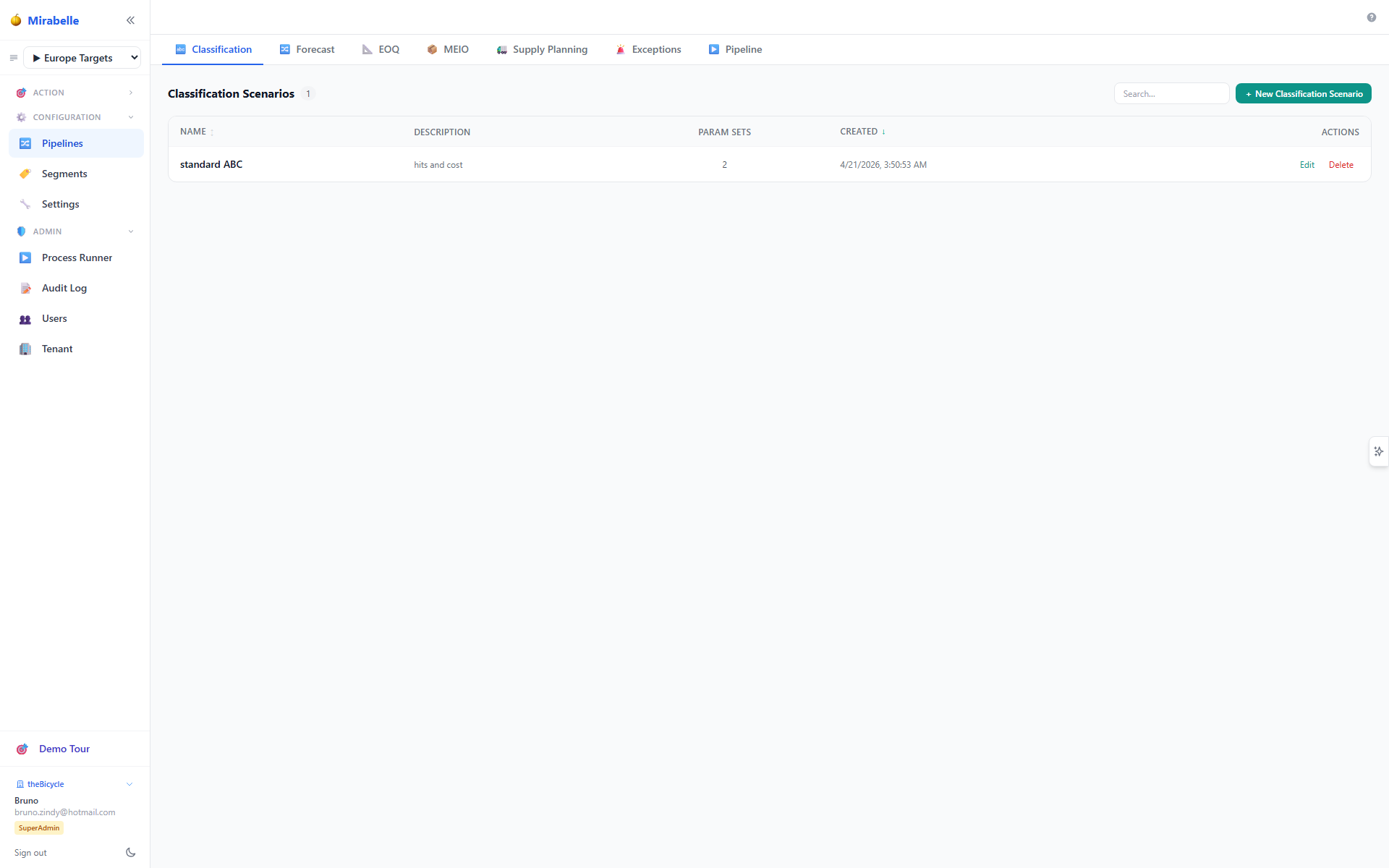Click the Segments tag icon
This screenshot has height=868, width=1389.
click(x=25, y=174)
